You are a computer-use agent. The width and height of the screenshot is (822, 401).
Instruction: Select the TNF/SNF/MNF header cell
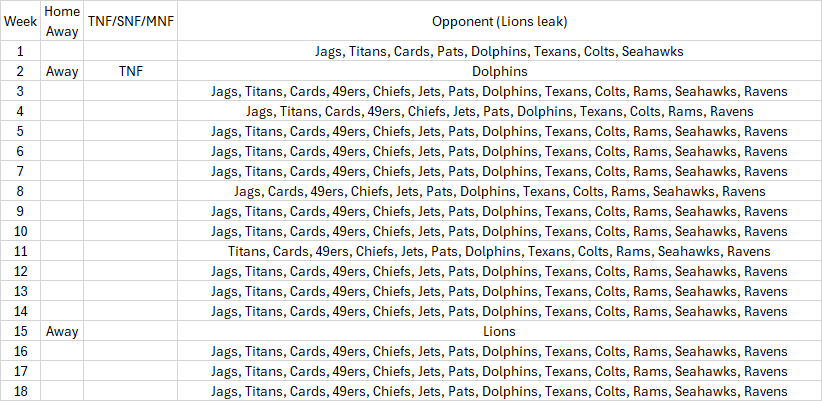pos(131,21)
